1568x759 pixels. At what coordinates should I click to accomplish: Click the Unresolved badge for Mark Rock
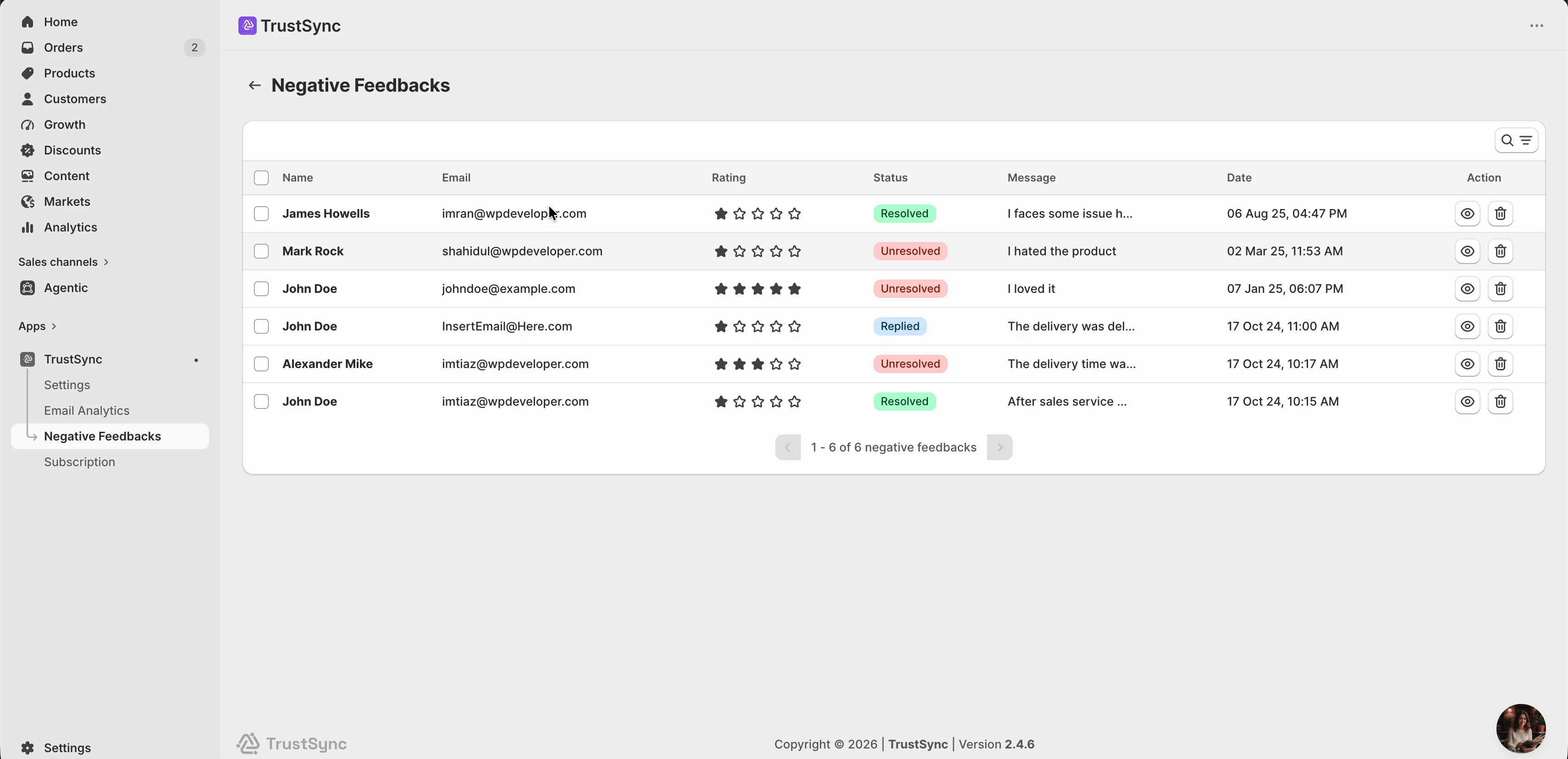pos(910,251)
